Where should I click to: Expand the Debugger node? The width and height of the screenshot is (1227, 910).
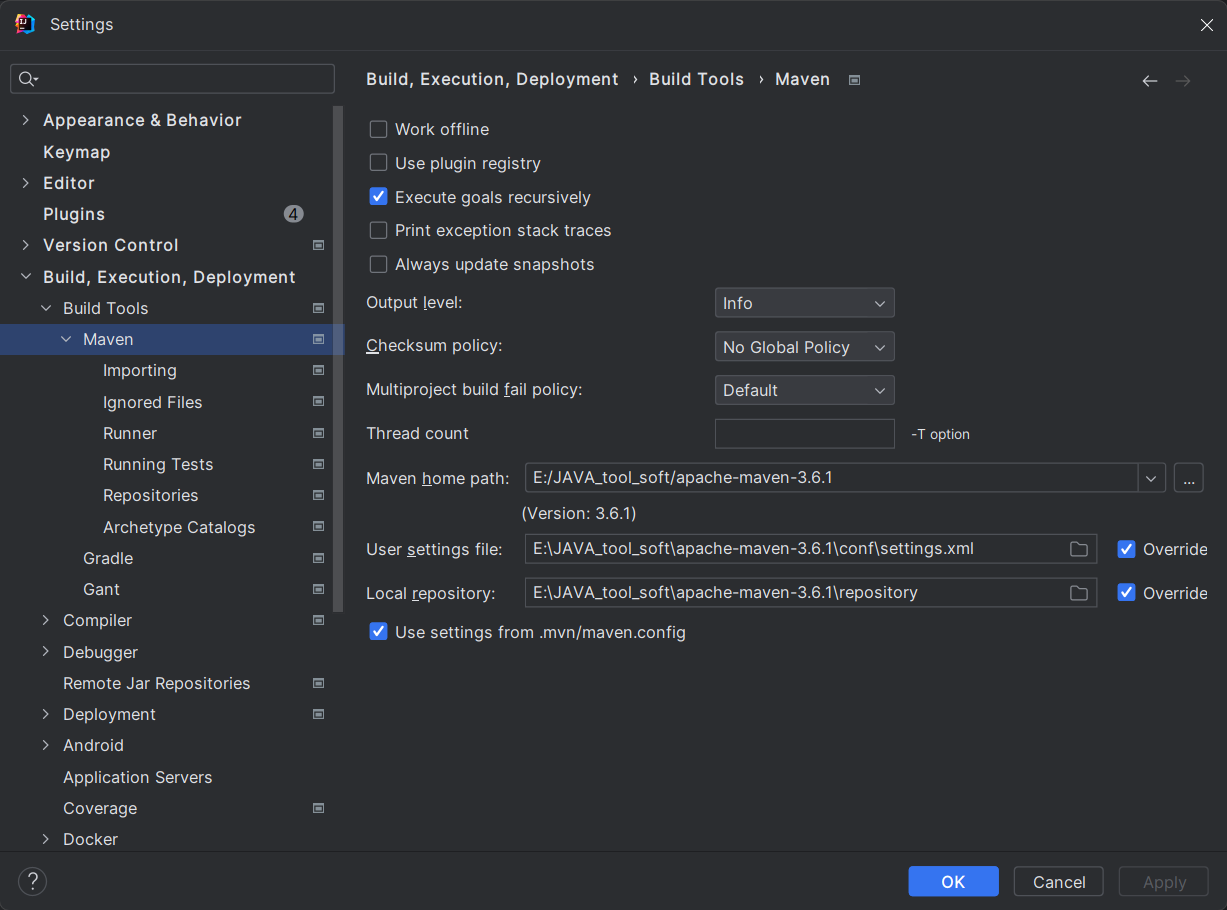pyautogui.click(x=46, y=652)
